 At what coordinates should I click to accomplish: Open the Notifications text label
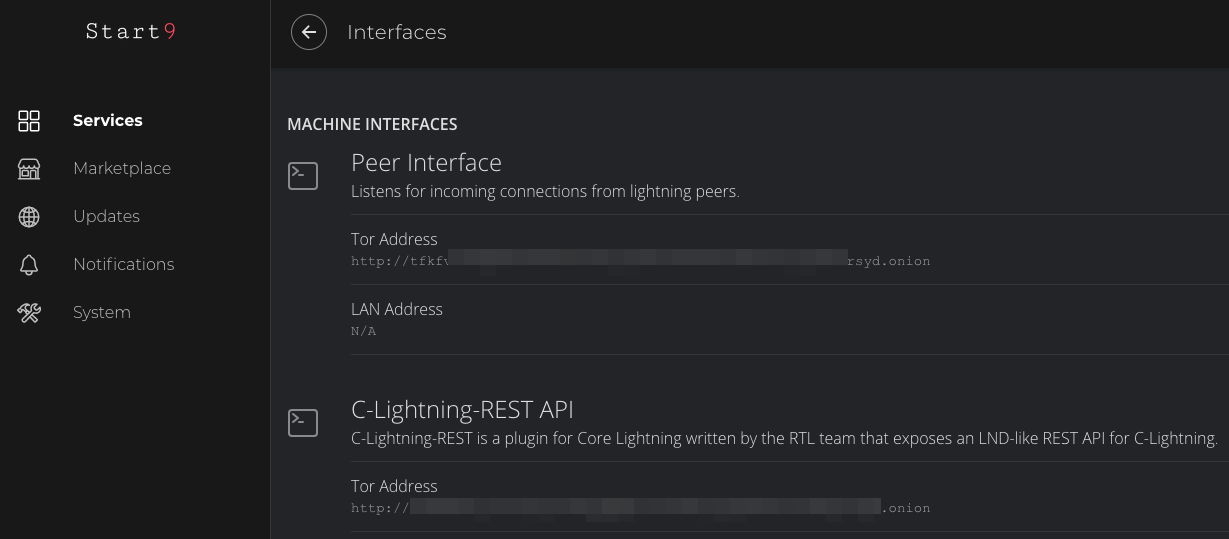click(124, 265)
